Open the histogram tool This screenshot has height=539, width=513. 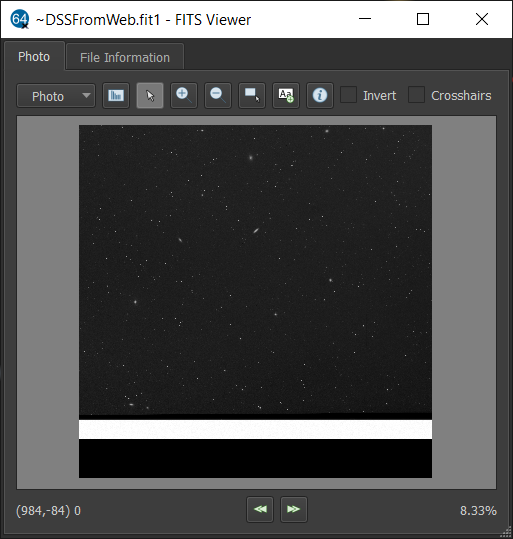click(x=116, y=95)
